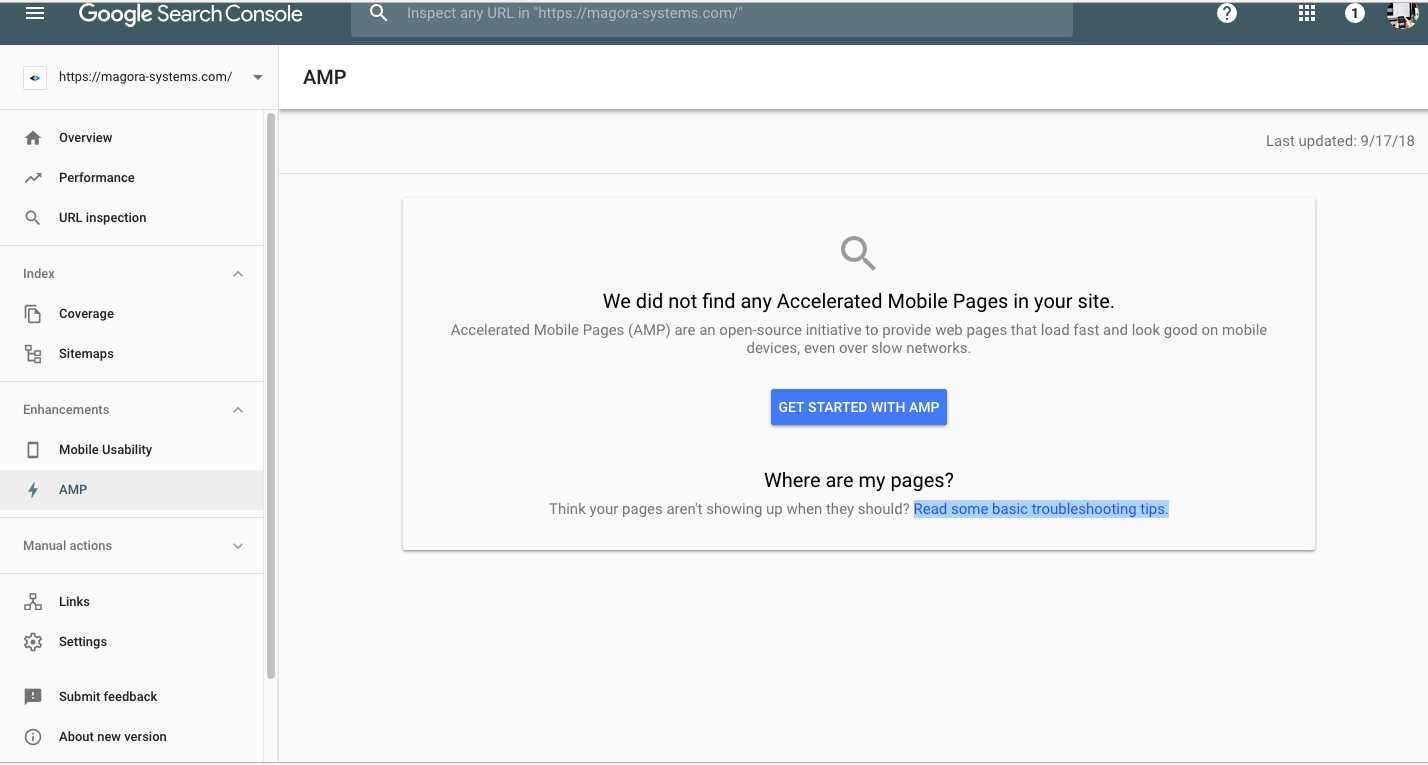Click the sidebar vertical scrollbar
This screenshot has width=1428, height=765.
click(x=271, y=396)
